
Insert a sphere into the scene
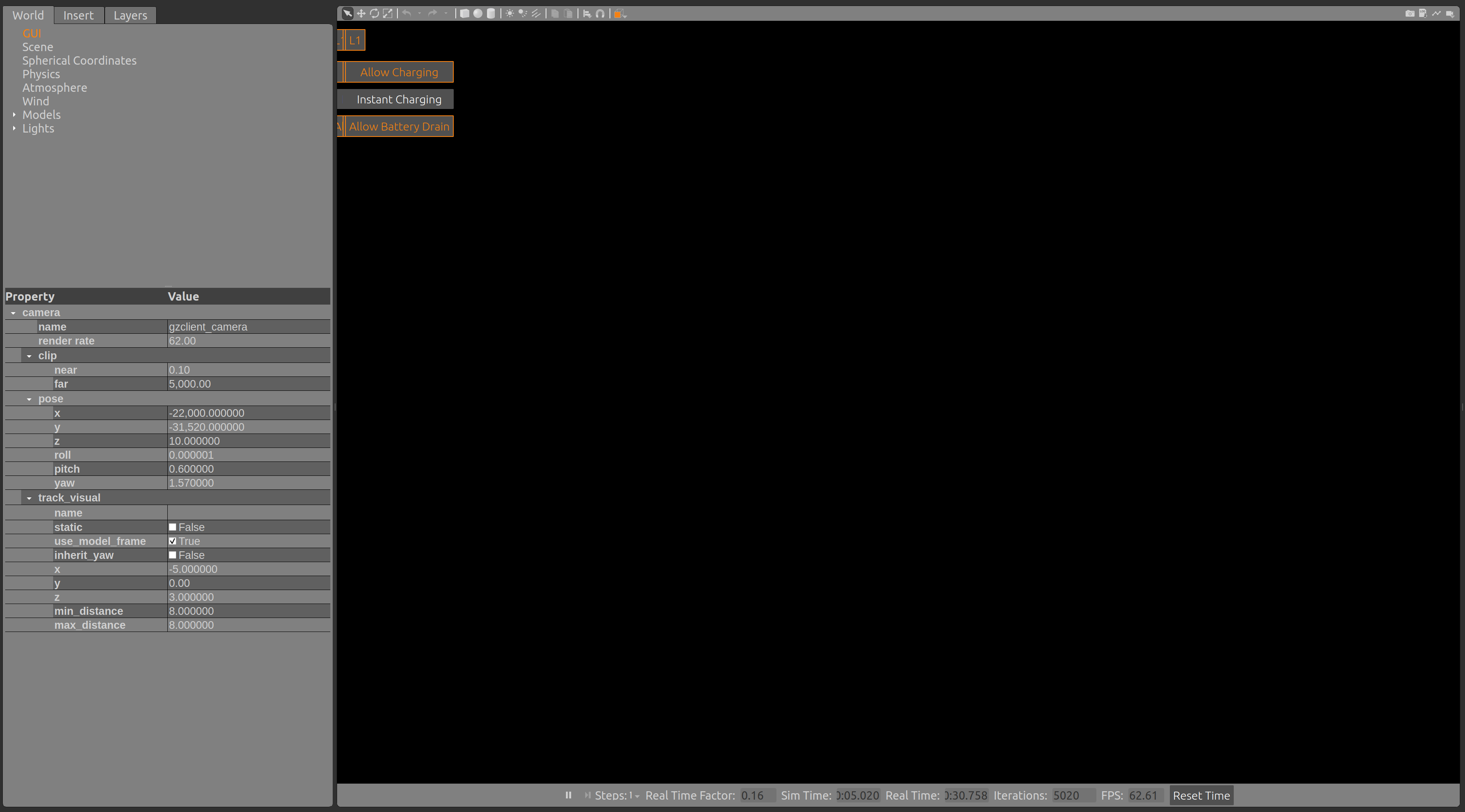tap(478, 13)
